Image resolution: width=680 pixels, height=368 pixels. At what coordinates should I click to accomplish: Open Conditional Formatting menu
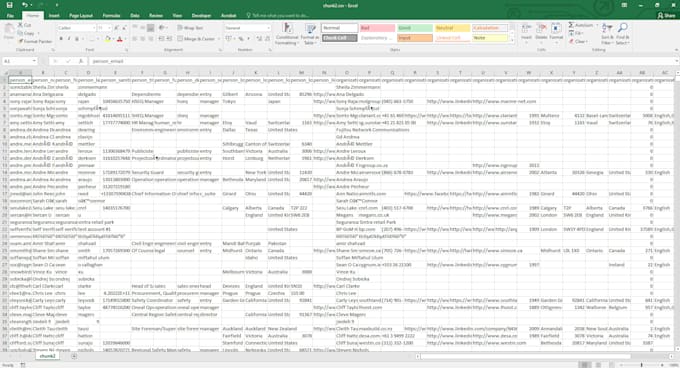coord(287,34)
